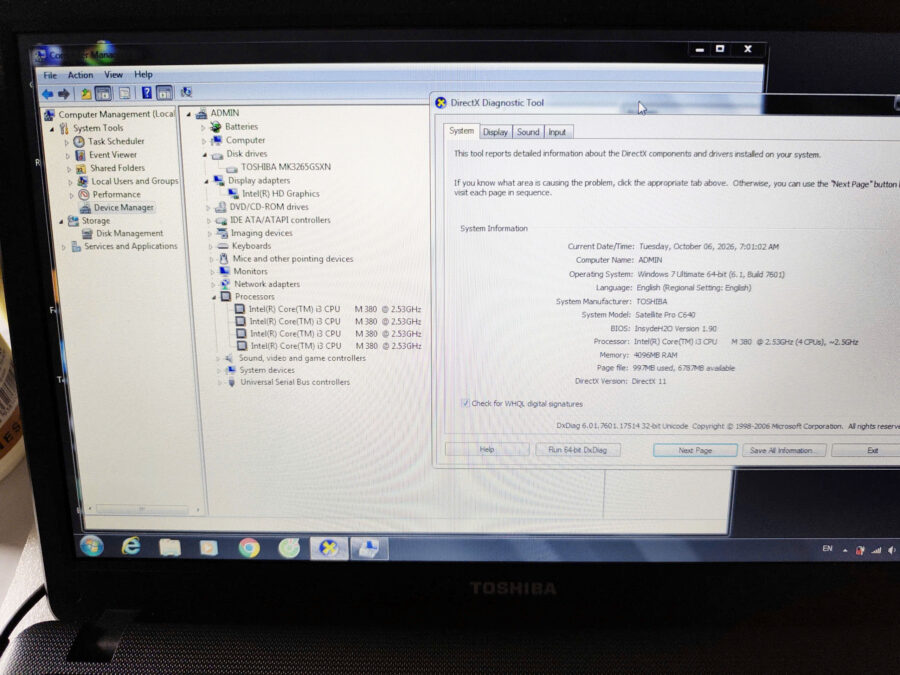Screen dimensions: 900x675
Task: Select Disk Management in left tree
Action: 129,234
